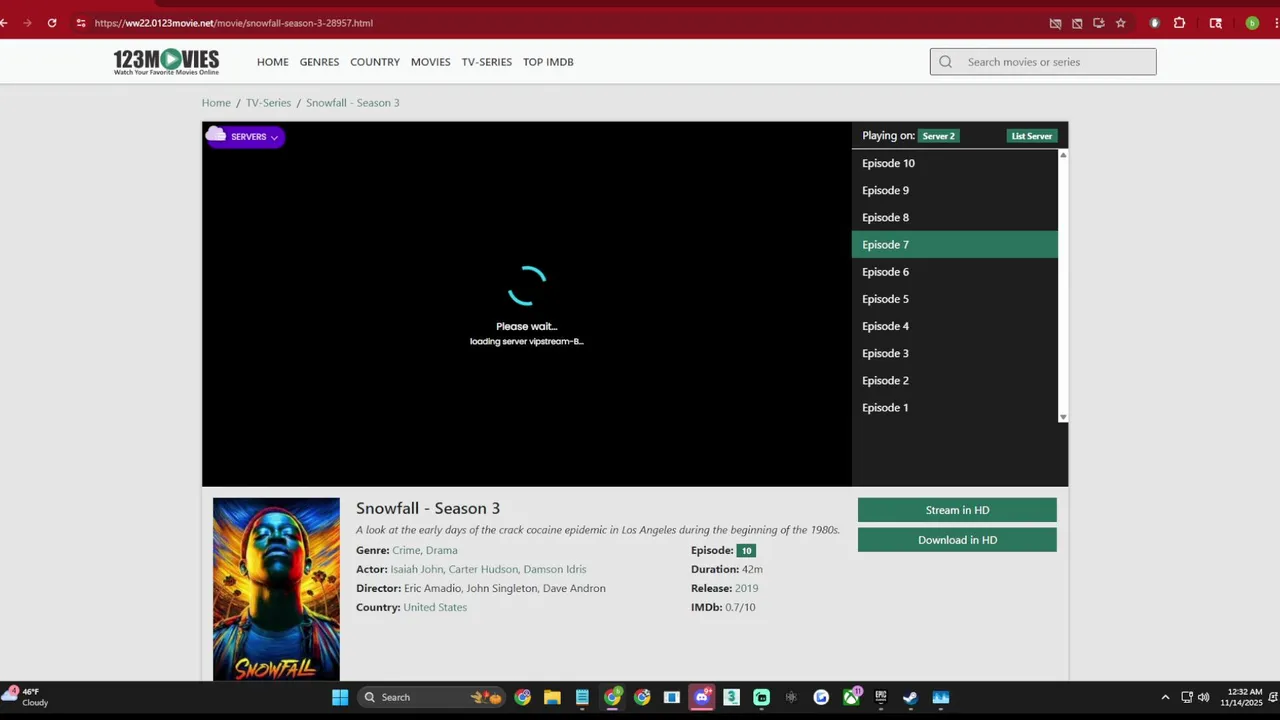1280x720 pixels.
Task: Select Episode 8 from the list
Action: (954, 217)
